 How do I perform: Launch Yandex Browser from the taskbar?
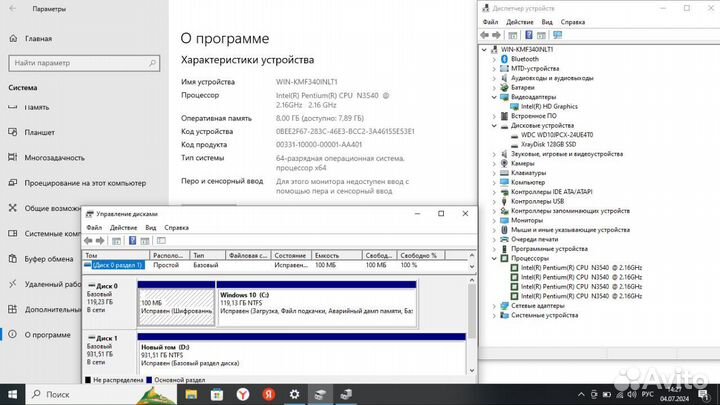point(243,394)
